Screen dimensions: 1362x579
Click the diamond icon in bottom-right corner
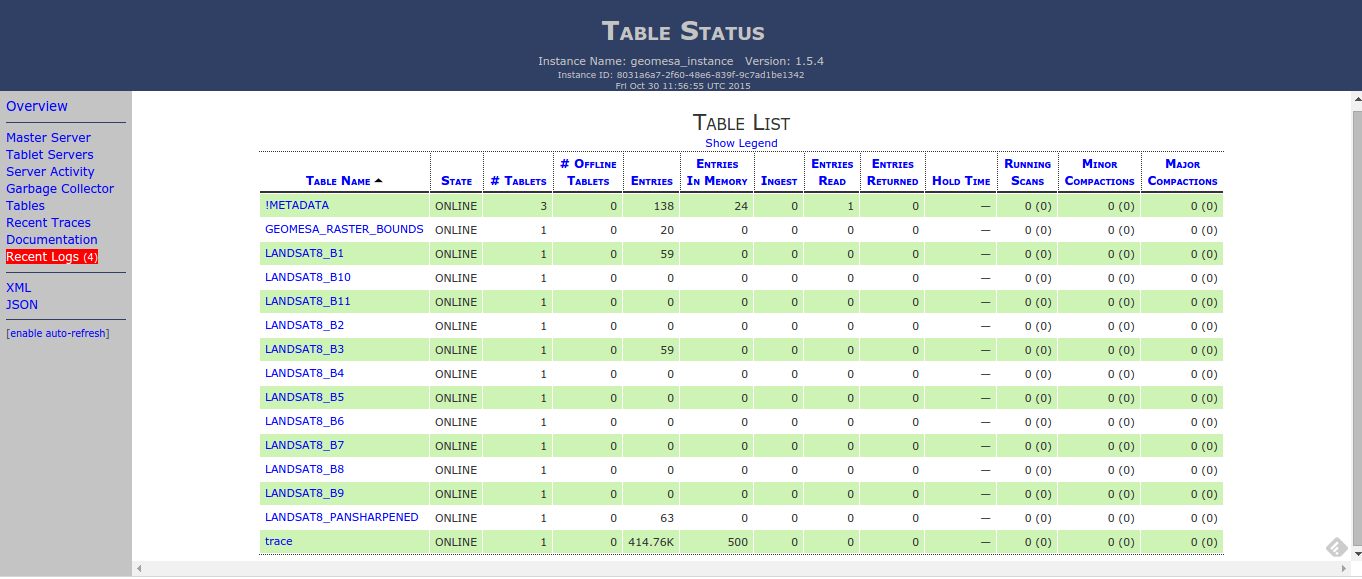1335,546
